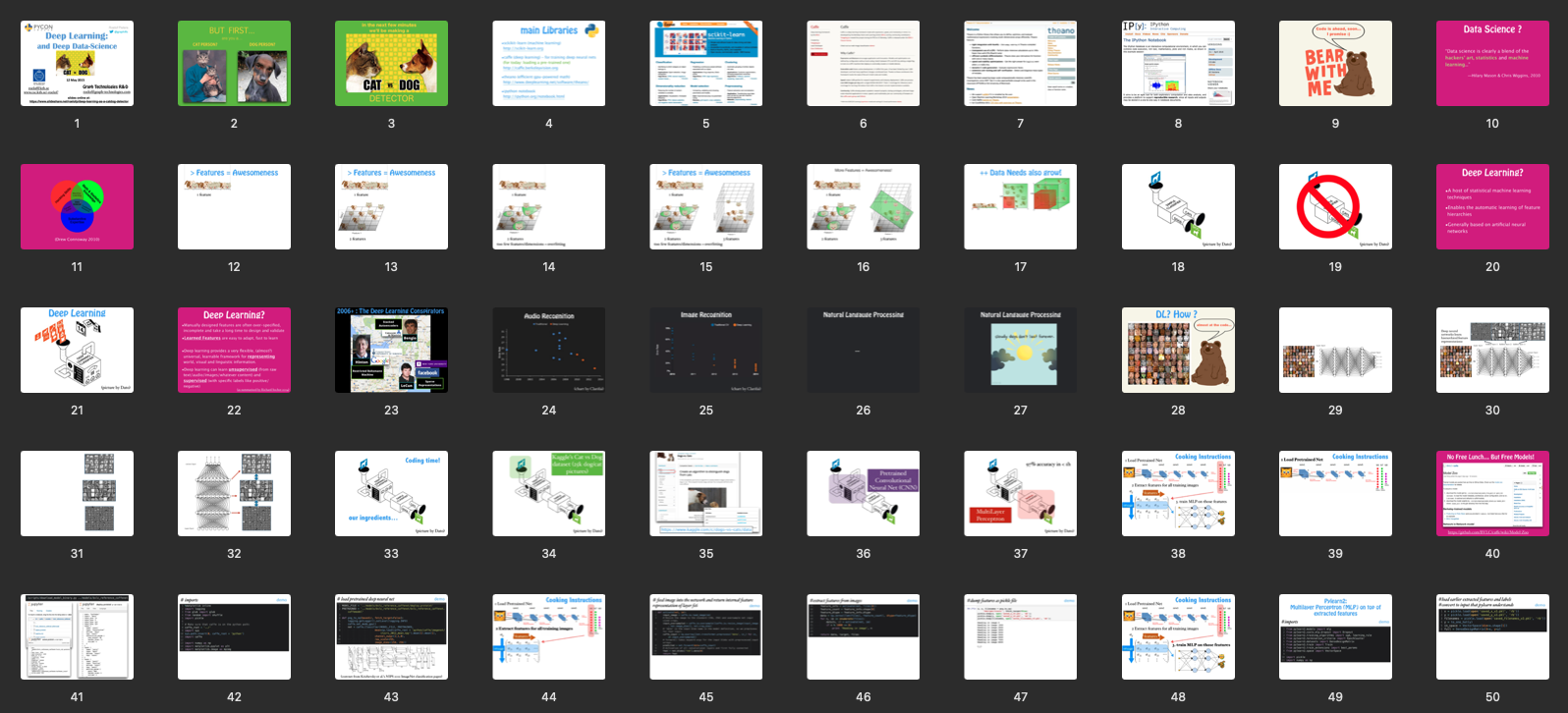Choose Audio Recognition slide 24
This screenshot has width=1568, height=713.
[x=548, y=350]
